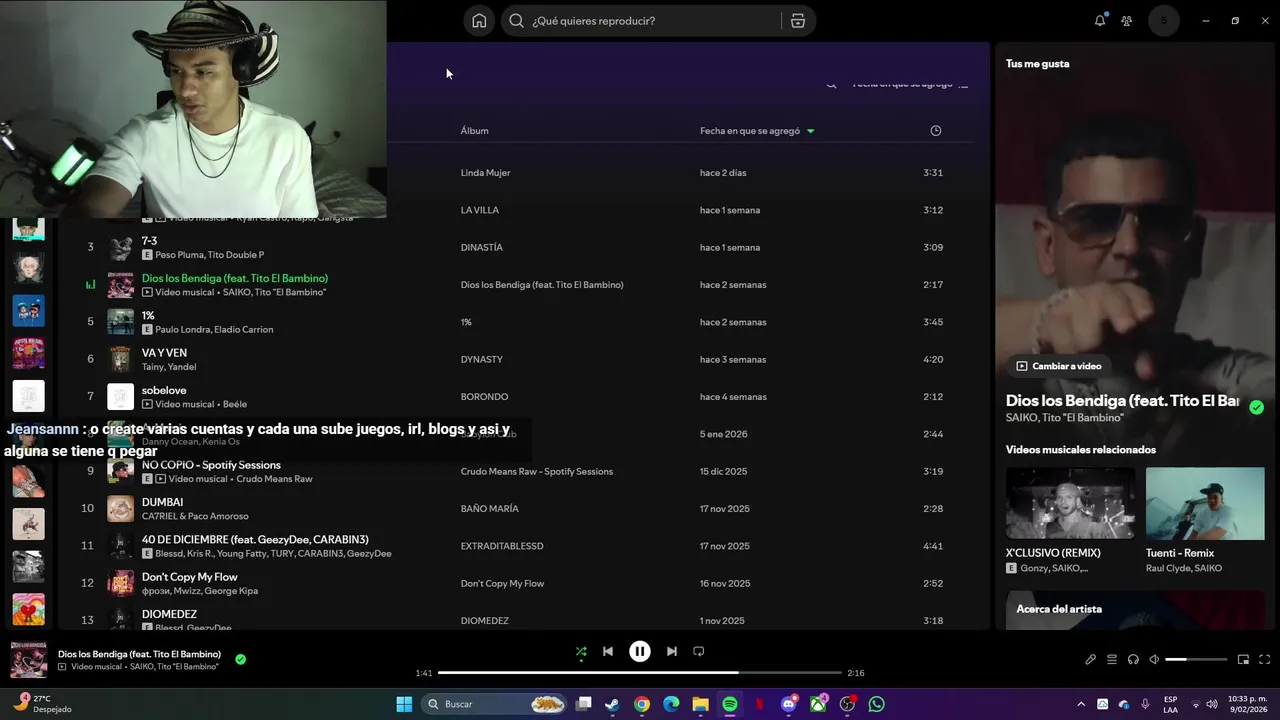Open the miniplayer icon

tap(1243, 660)
